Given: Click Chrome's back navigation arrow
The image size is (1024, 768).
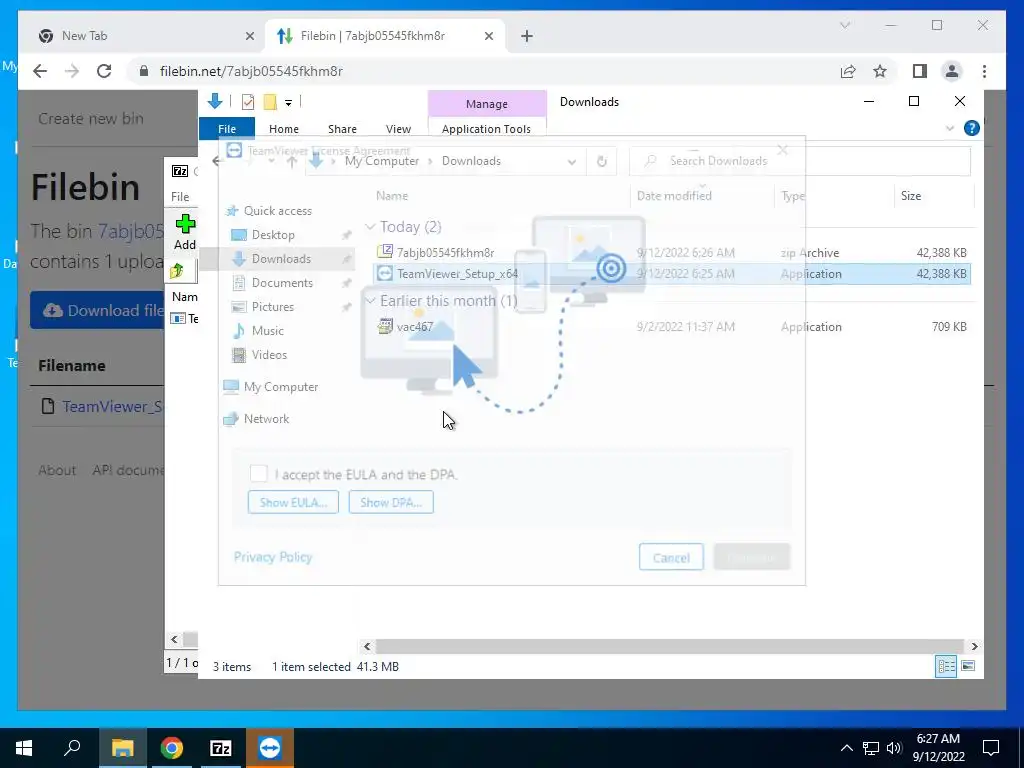Looking at the screenshot, I should pos(40,71).
